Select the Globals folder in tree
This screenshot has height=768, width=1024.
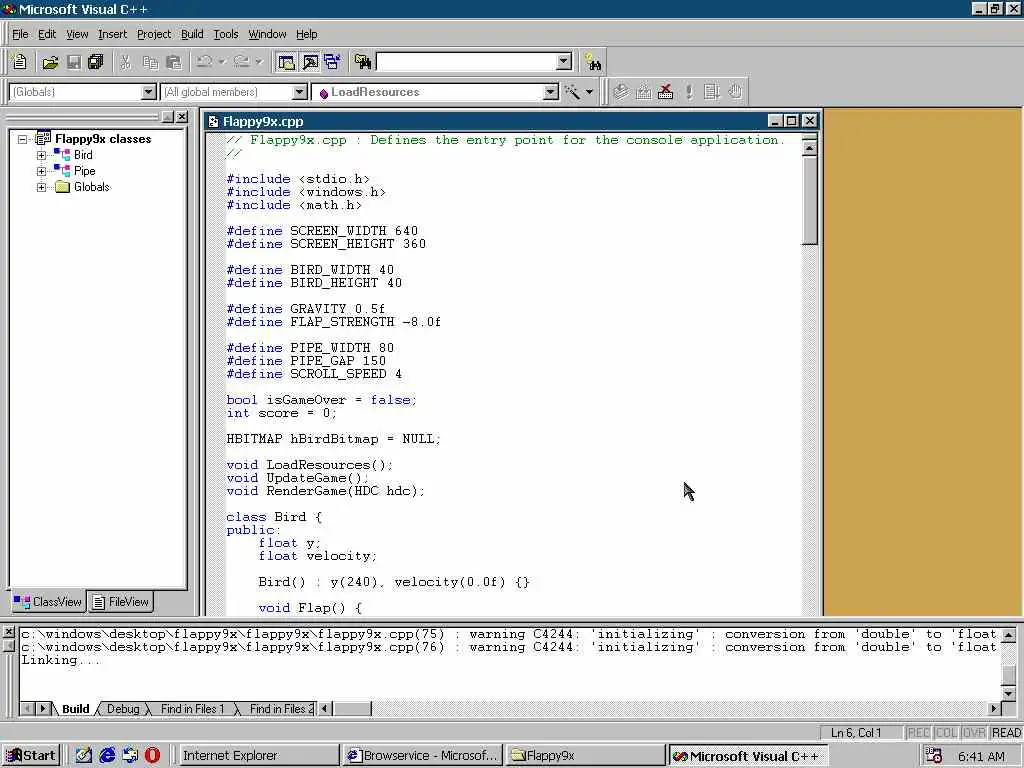tap(91, 187)
